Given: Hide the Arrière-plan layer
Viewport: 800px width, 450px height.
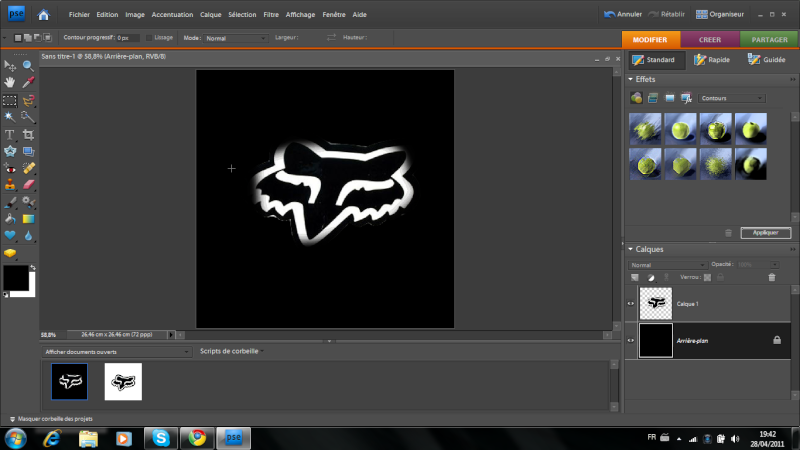Looking at the screenshot, I should pyautogui.click(x=631, y=340).
